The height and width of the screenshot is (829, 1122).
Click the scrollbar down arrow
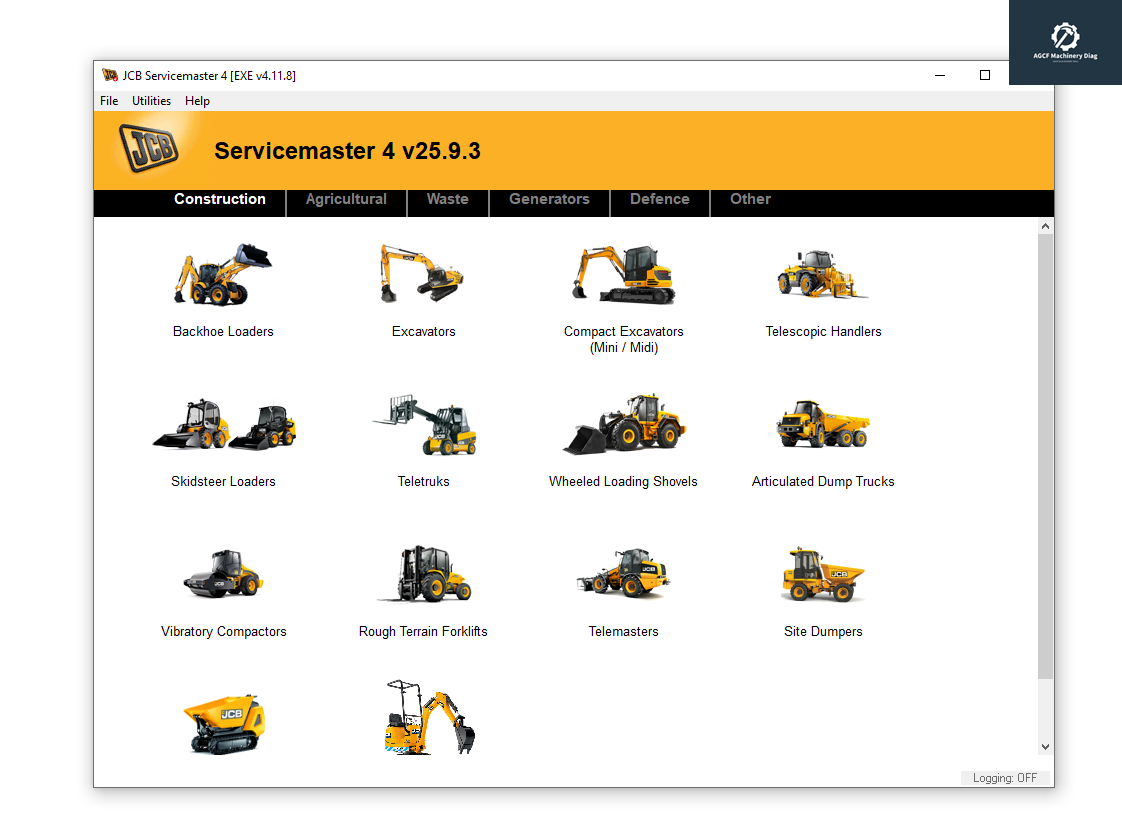(1045, 746)
